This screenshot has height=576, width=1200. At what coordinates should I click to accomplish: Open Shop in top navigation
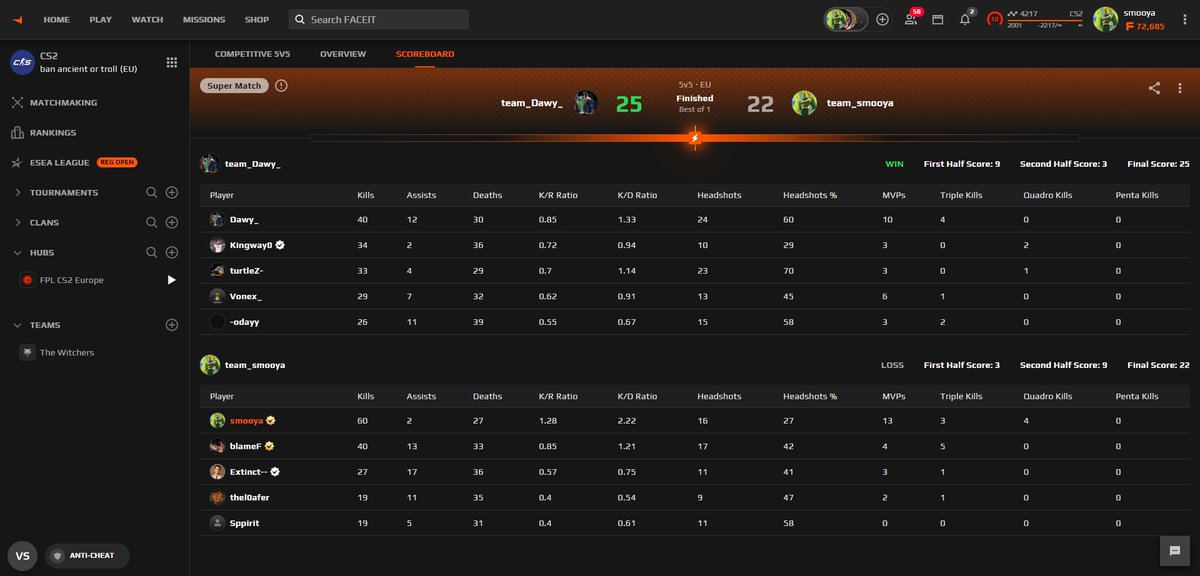257,19
